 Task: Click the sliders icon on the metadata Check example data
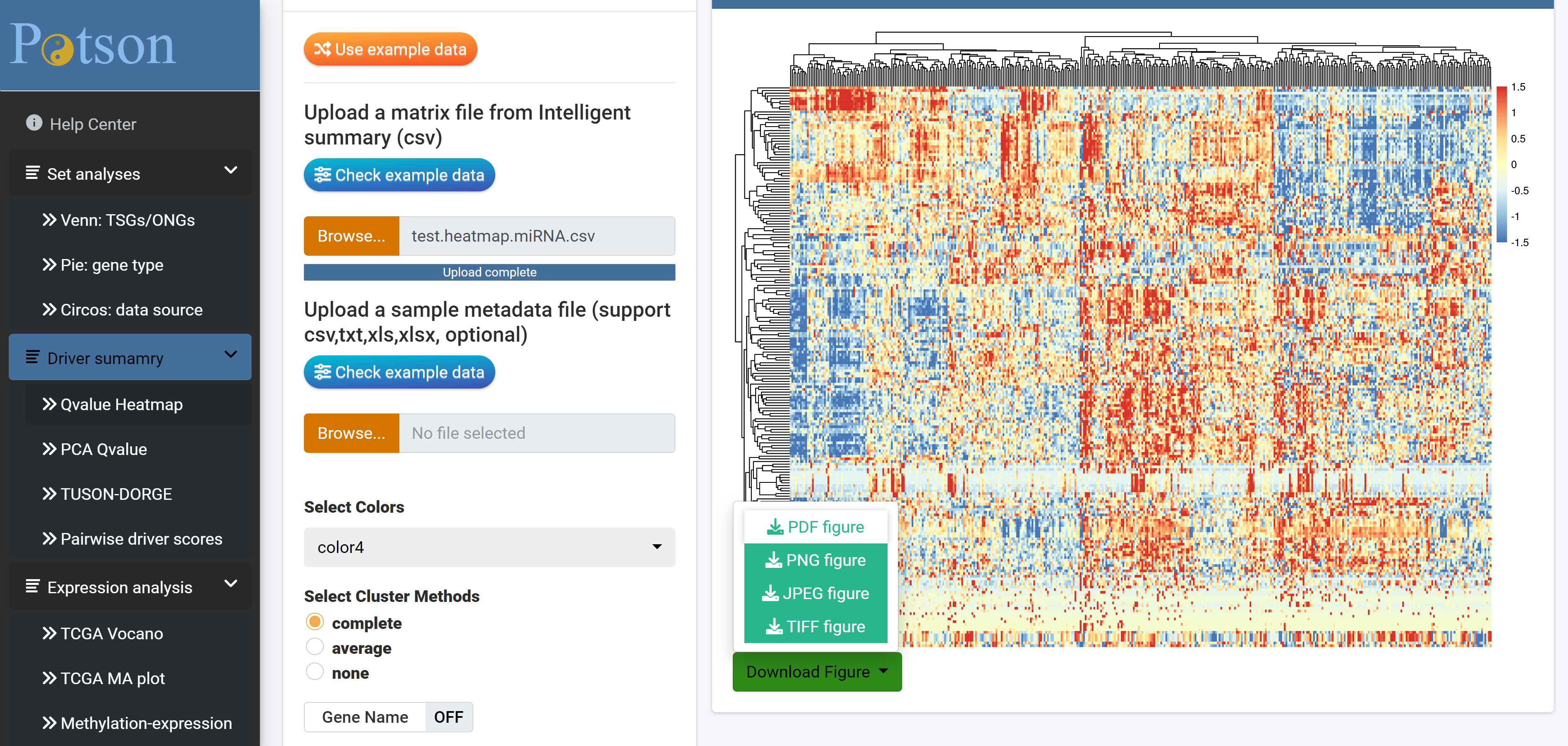[322, 372]
